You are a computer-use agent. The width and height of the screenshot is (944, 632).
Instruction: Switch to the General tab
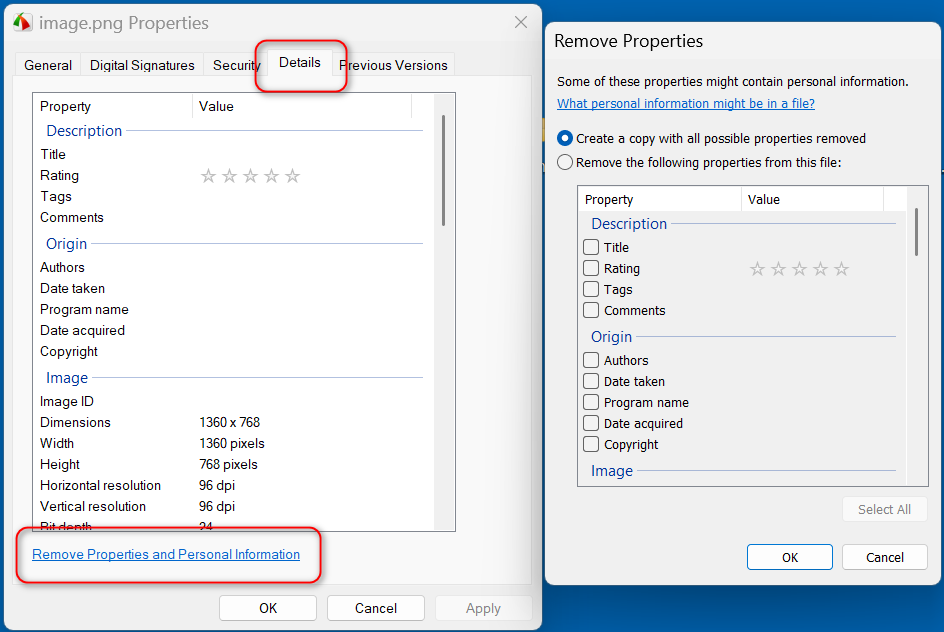(48, 65)
